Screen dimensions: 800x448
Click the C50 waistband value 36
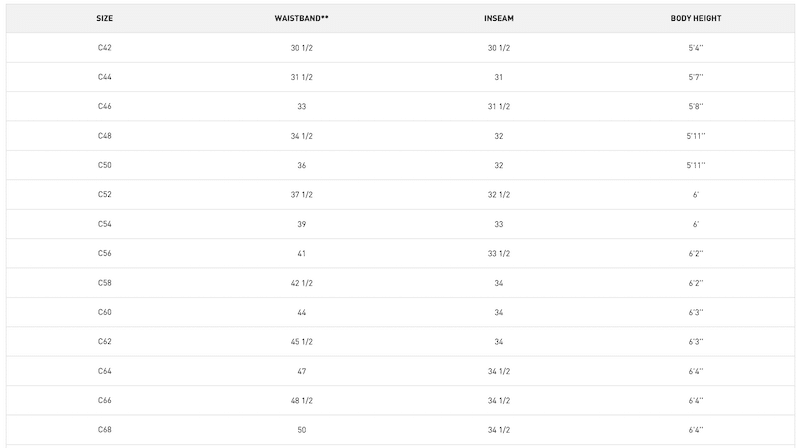(x=302, y=165)
